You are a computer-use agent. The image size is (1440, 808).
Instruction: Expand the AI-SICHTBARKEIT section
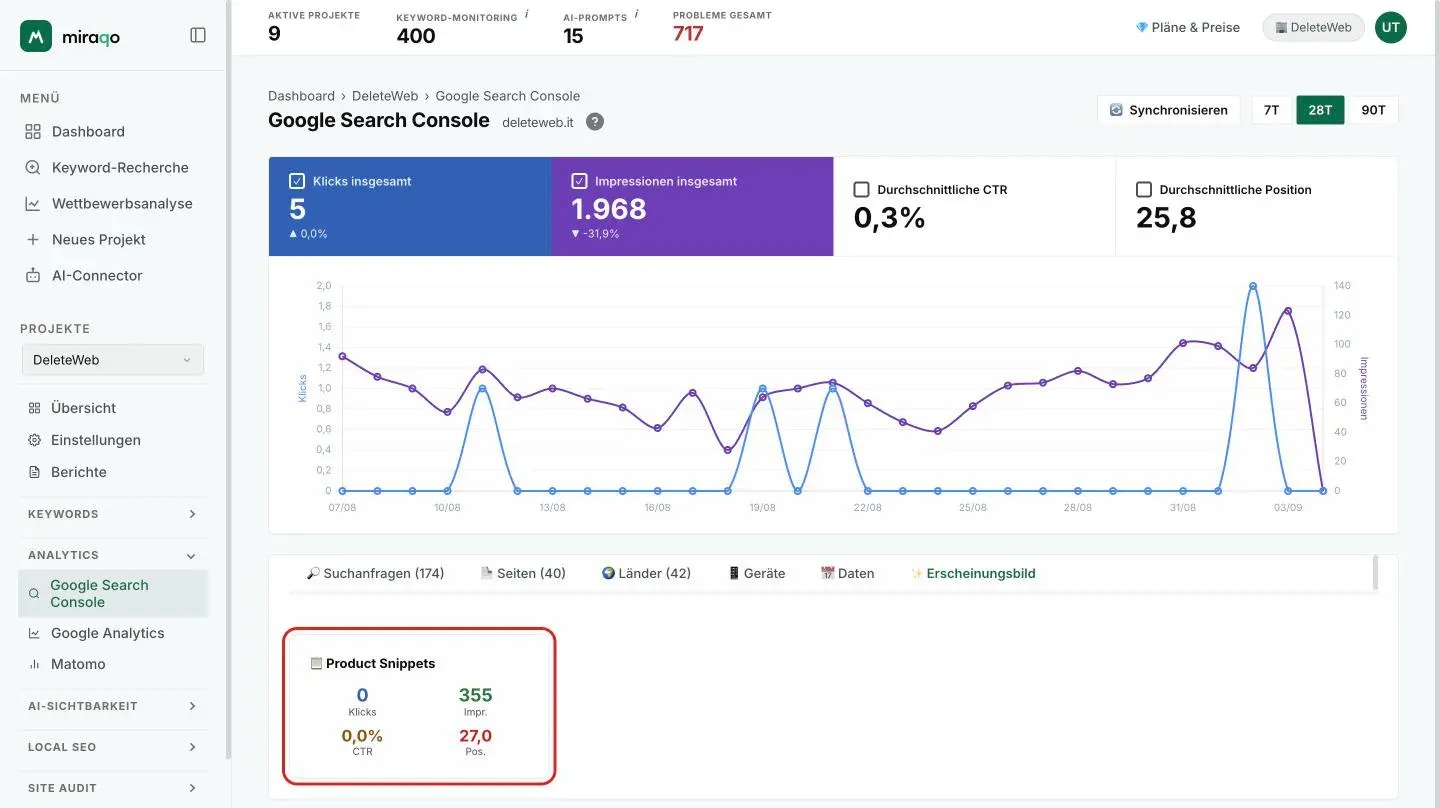click(113, 706)
